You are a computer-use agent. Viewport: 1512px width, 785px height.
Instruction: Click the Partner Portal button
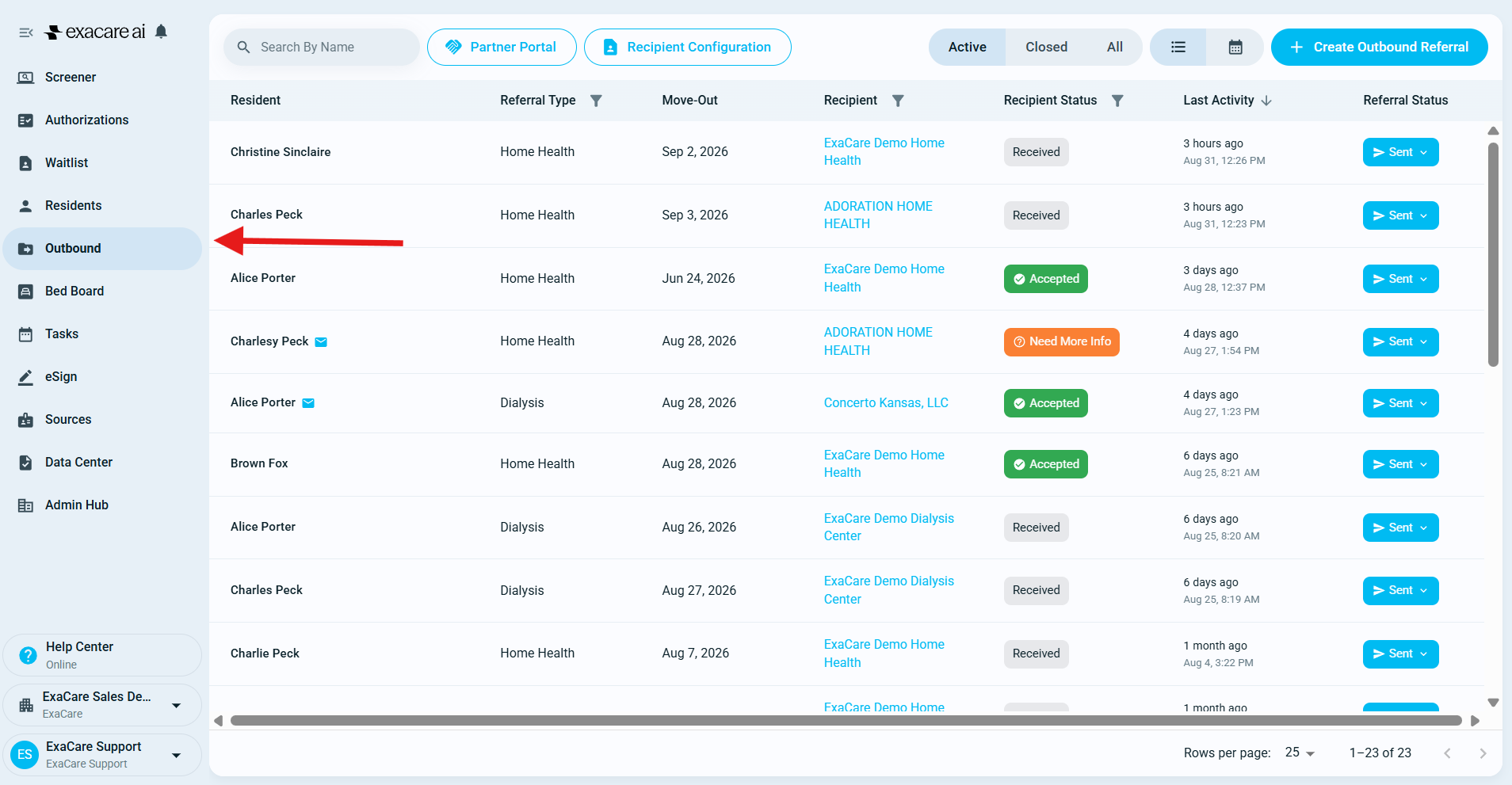502,48
